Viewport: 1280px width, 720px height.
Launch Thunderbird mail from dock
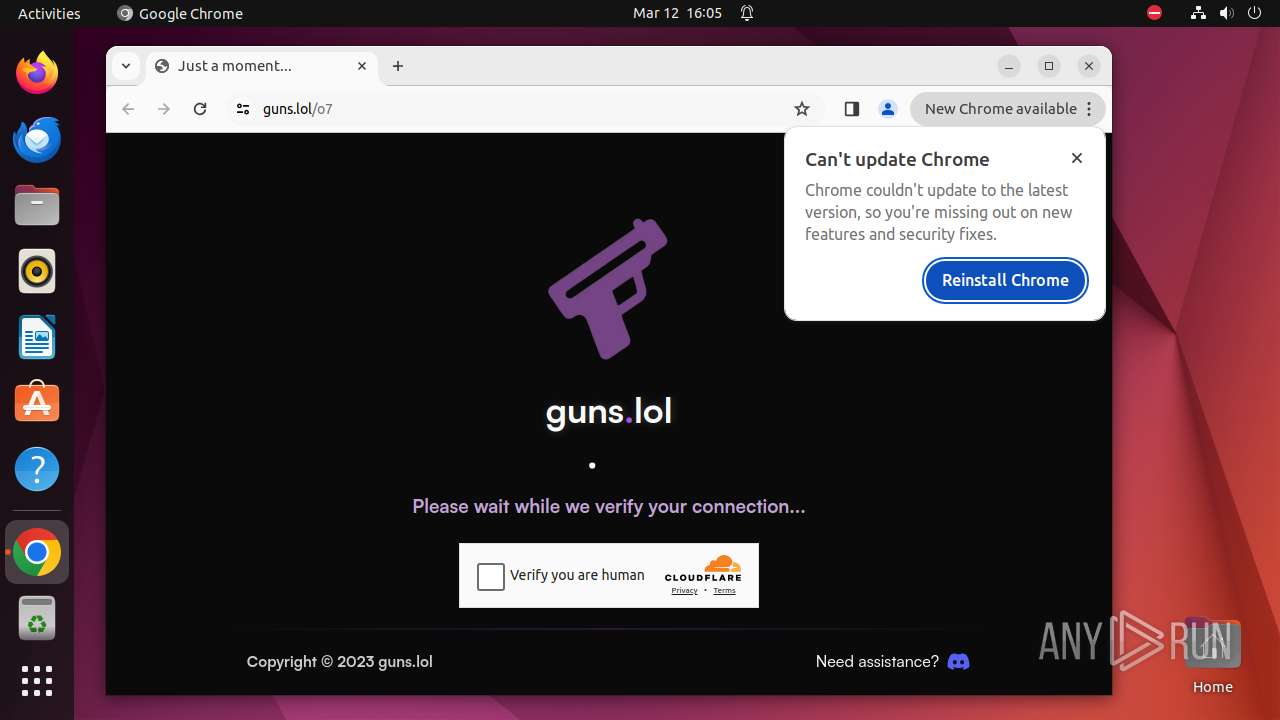point(37,139)
